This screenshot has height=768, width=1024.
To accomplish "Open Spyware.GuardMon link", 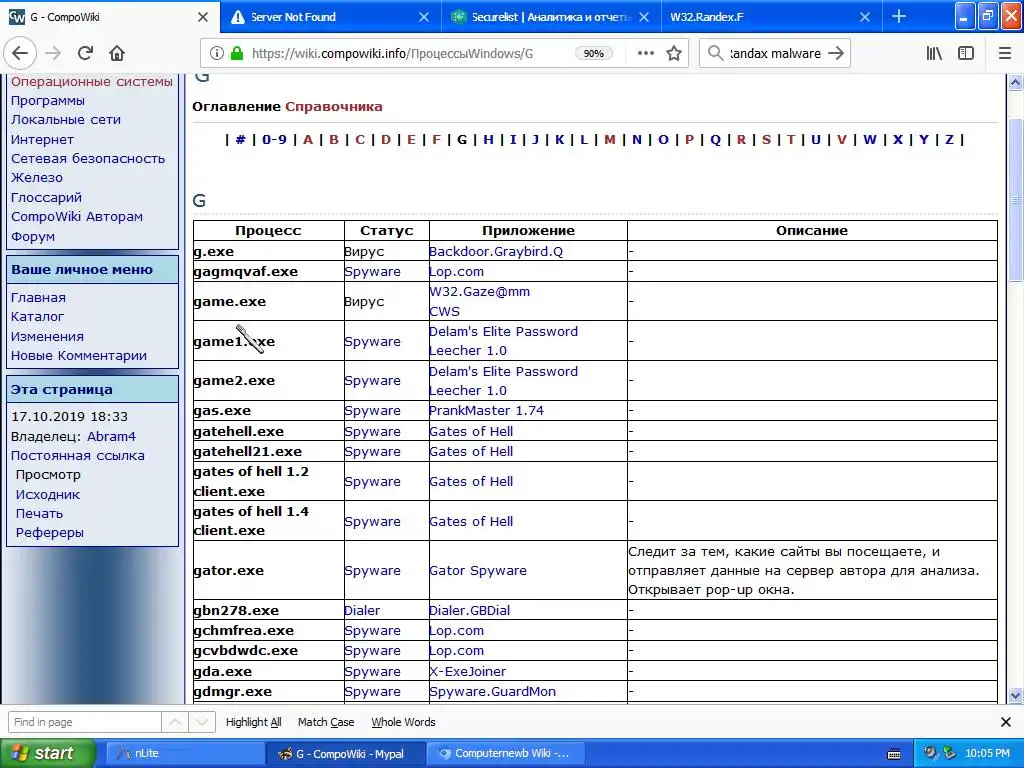I will point(492,692).
